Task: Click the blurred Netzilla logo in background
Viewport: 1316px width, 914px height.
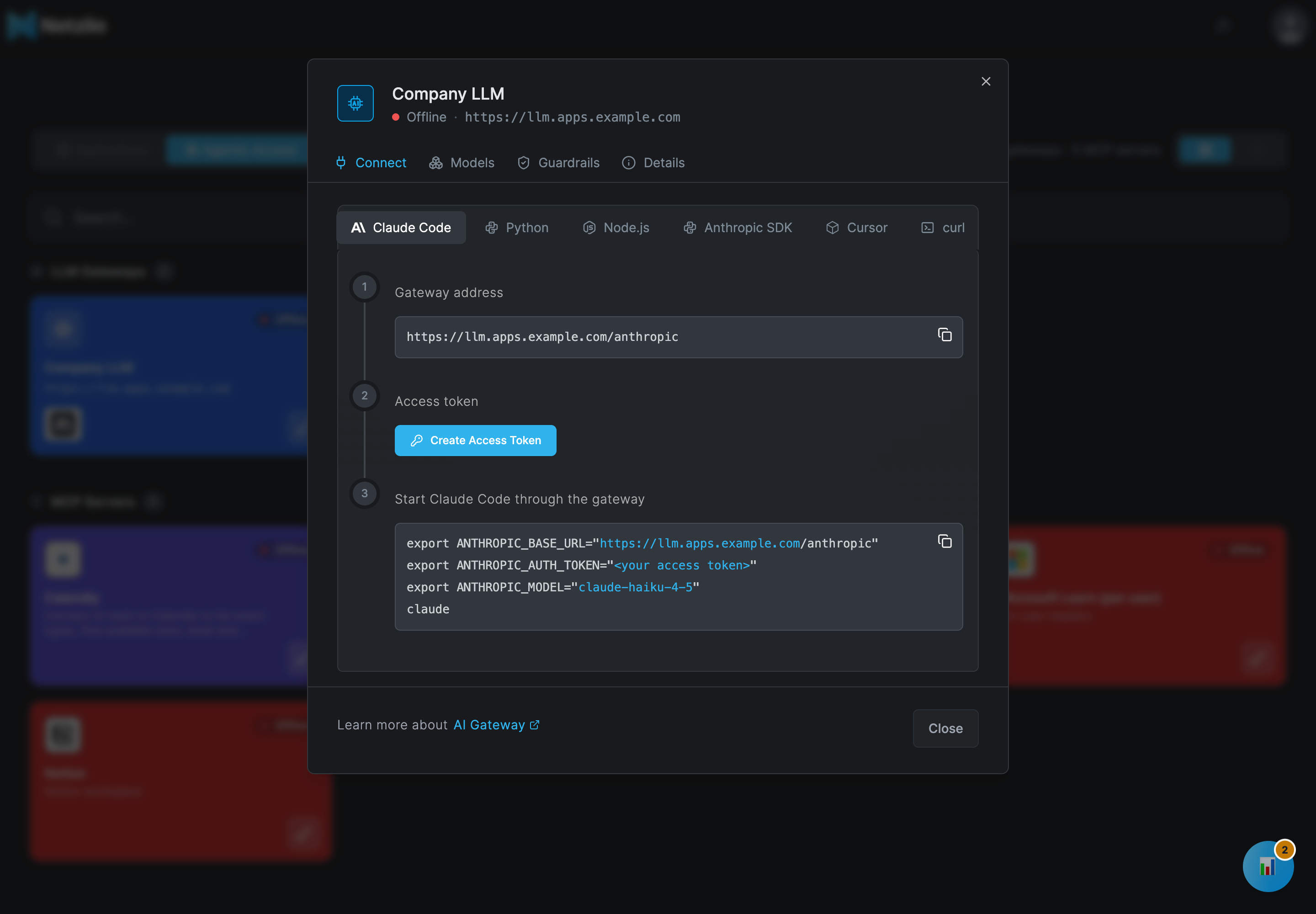Action: point(56,25)
